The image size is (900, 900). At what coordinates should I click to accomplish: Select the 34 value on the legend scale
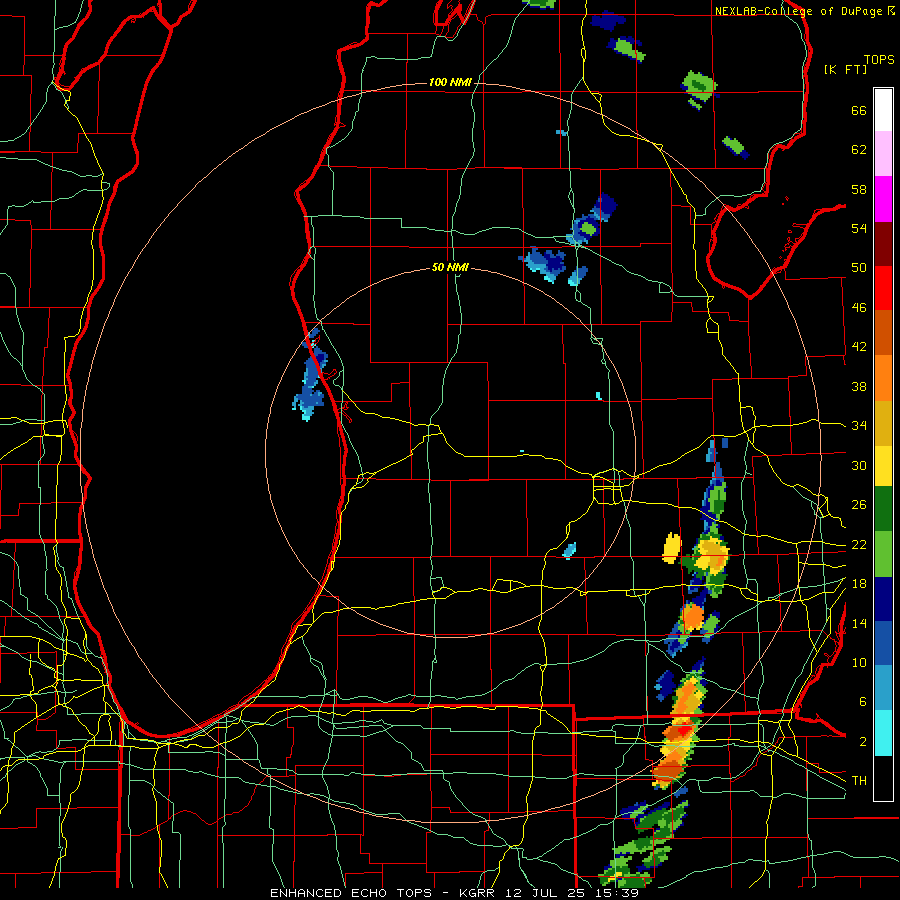pos(859,426)
